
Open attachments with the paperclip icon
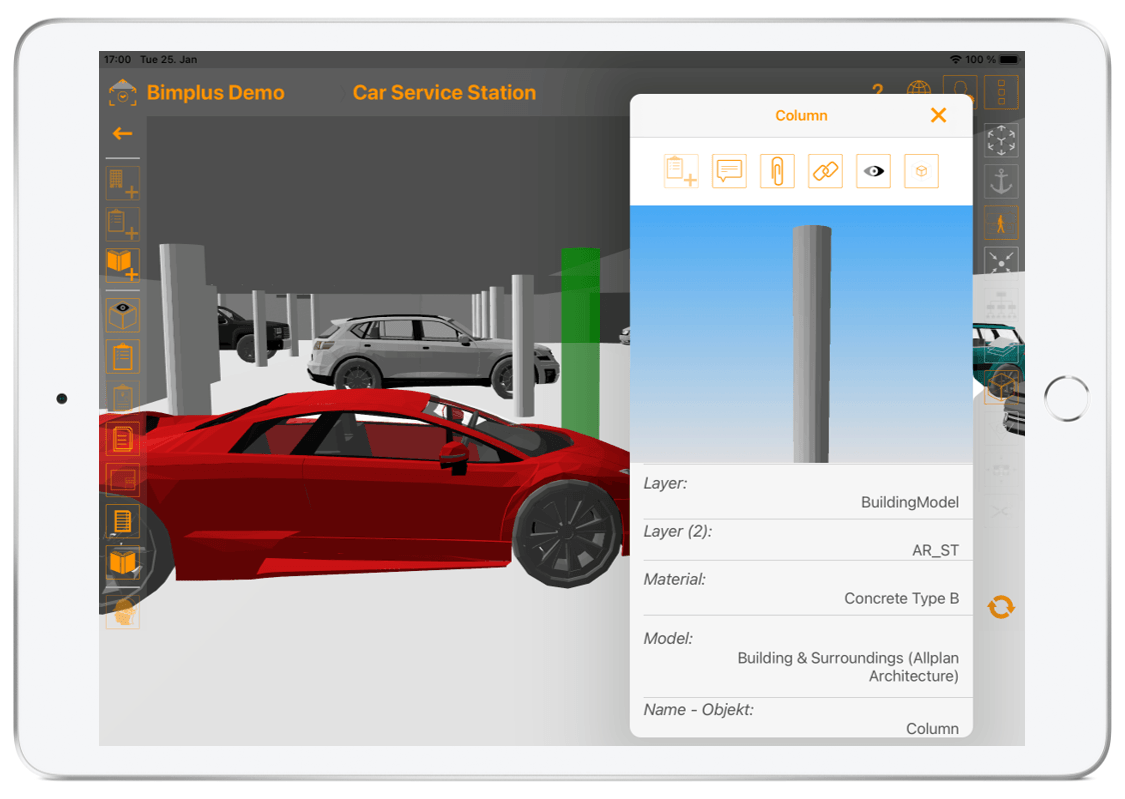[x=777, y=171]
